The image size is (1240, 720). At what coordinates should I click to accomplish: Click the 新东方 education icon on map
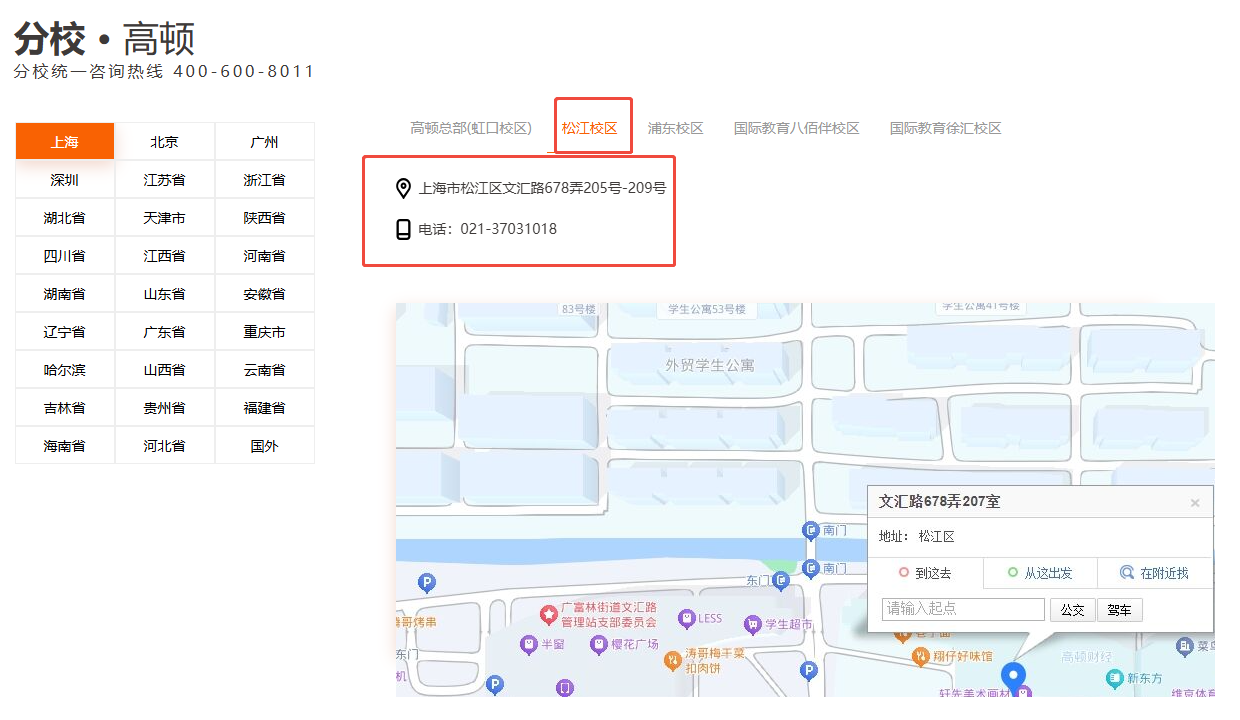coord(1114,678)
